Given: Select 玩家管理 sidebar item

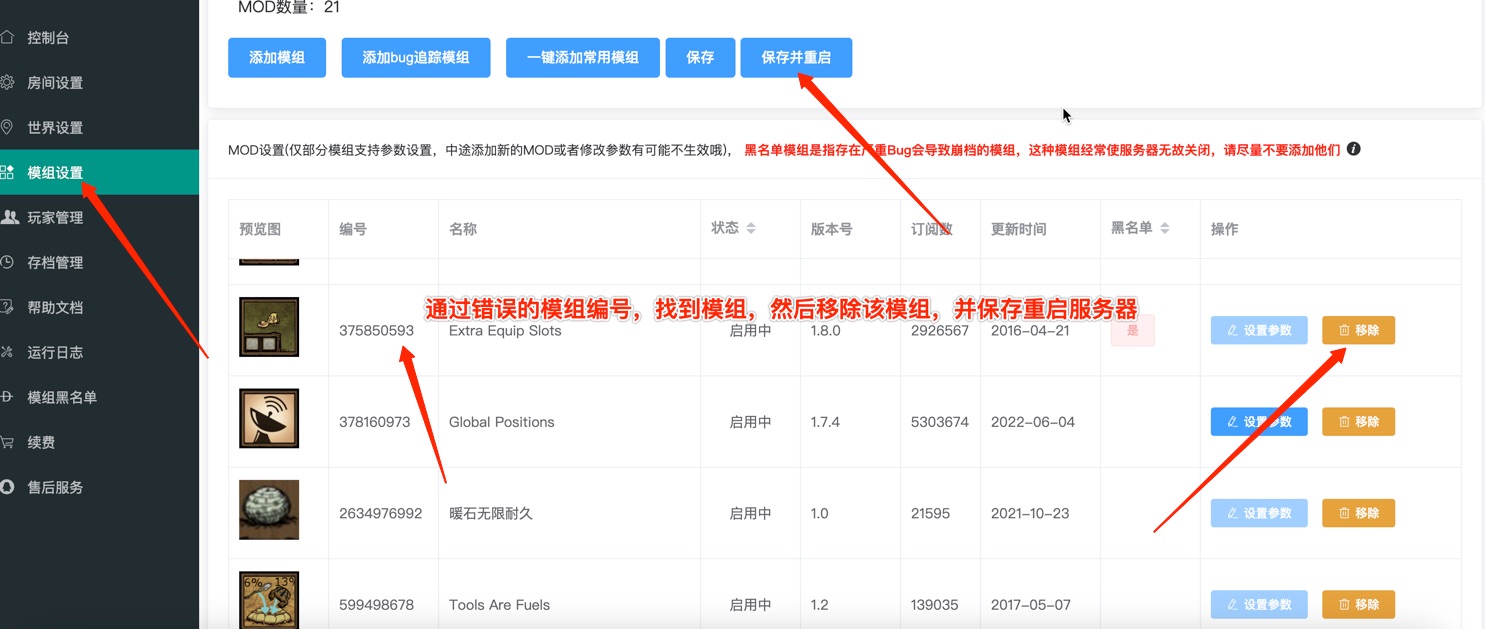Looking at the screenshot, I should [x=55, y=218].
